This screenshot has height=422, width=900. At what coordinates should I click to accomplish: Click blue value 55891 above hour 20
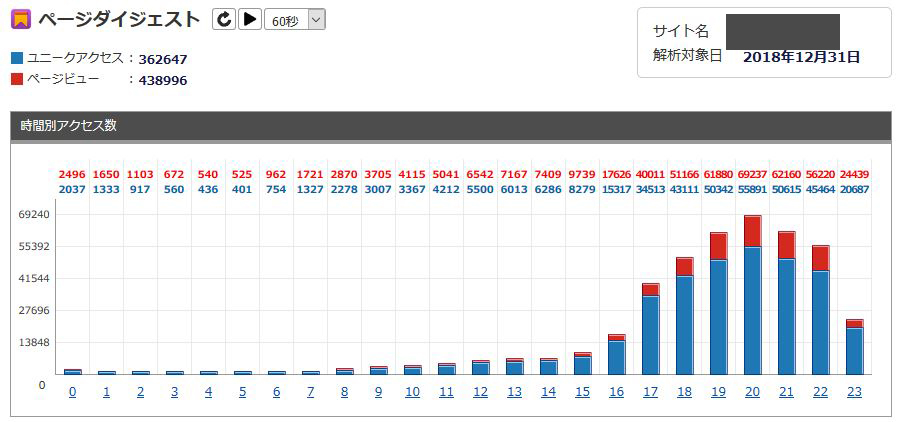pyautogui.click(x=752, y=189)
